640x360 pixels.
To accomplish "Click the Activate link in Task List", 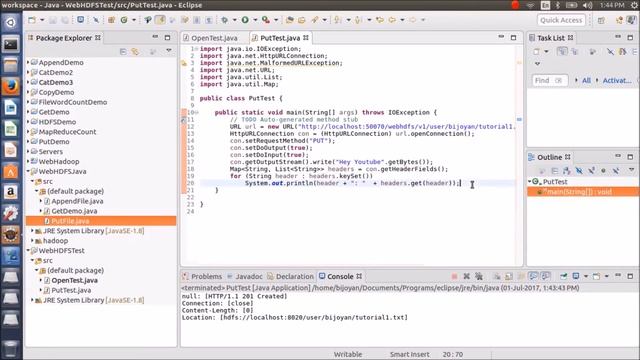I will tap(617, 80).
